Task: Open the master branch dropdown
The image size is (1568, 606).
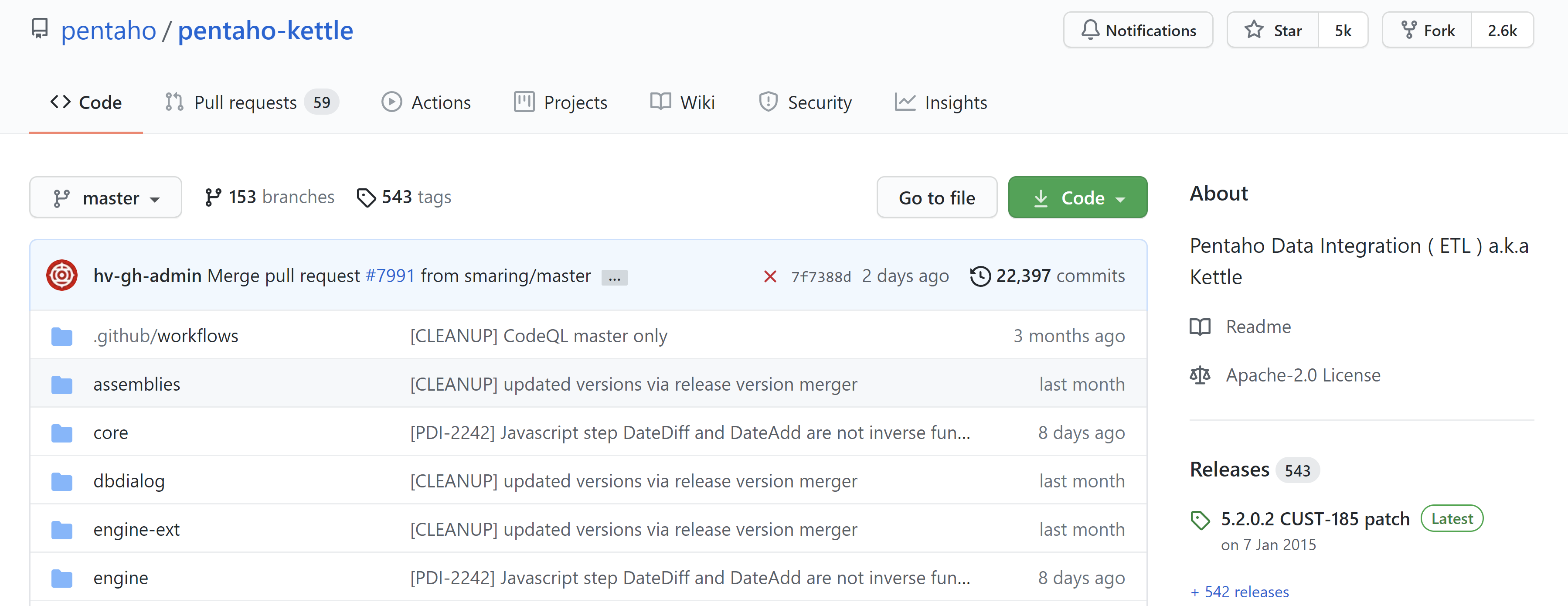Action: [x=105, y=197]
